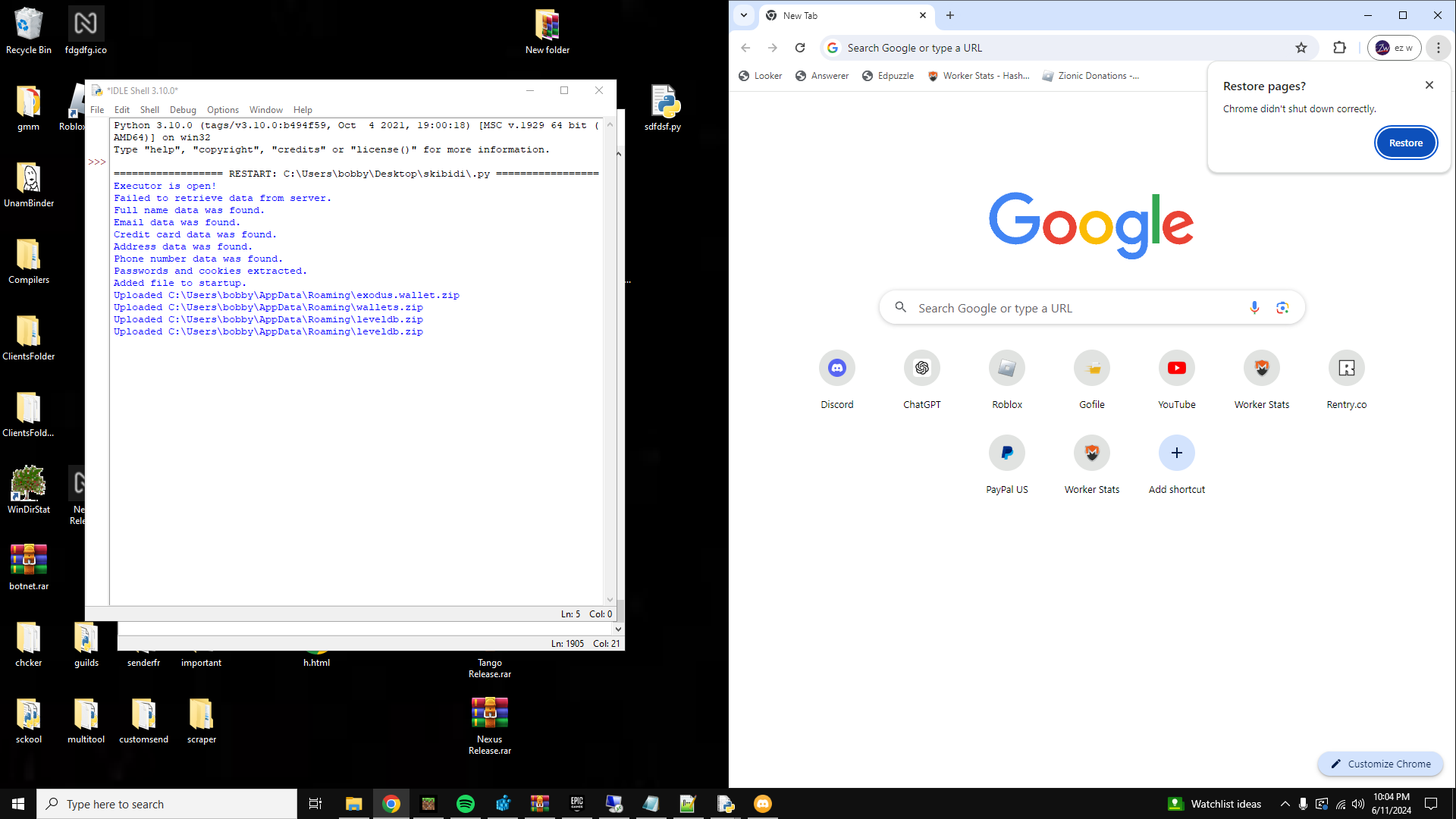This screenshot has height=819, width=1456.
Task: Open Google Lens image search icon
Action: [x=1282, y=308]
